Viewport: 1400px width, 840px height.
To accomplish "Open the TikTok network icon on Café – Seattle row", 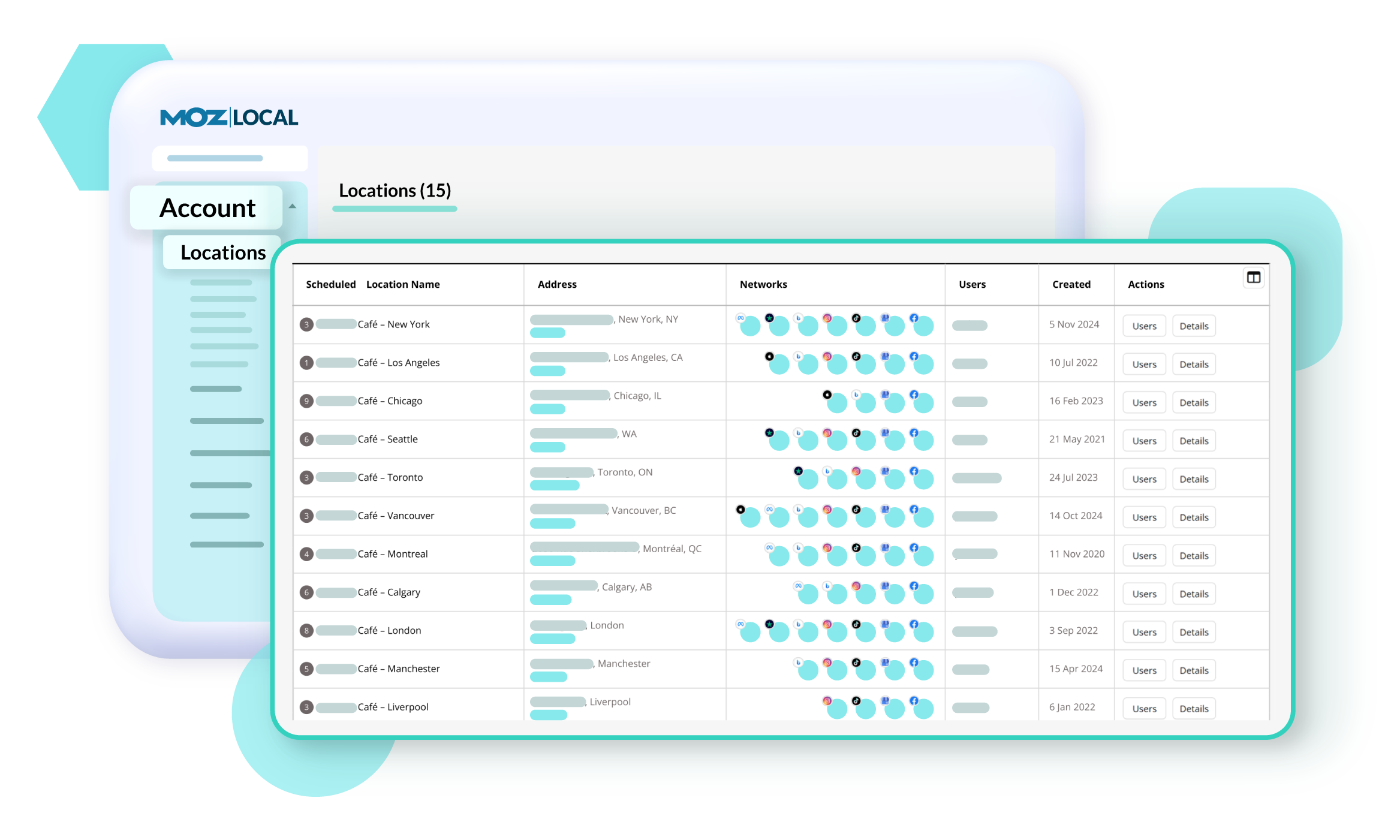I will (x=856, y=434).
